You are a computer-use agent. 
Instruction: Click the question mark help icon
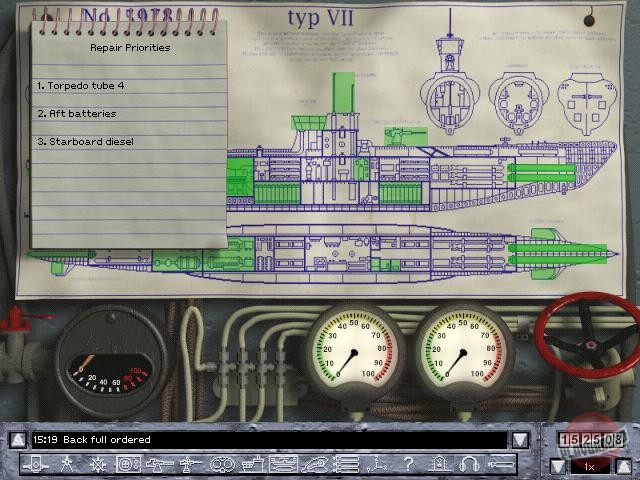tap(407, 464)
